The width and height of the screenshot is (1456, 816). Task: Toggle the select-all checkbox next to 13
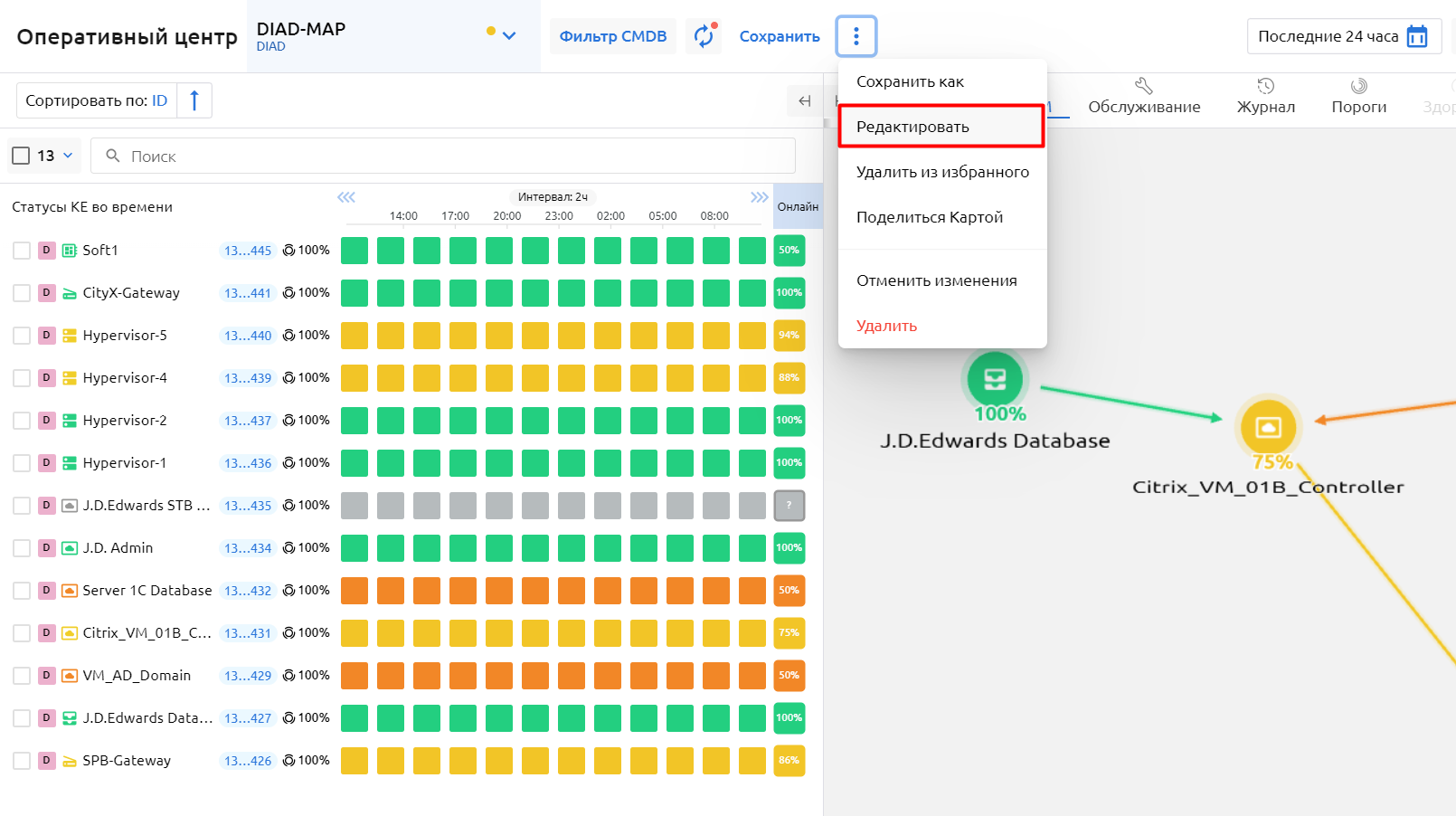click(x=22, y=156)
